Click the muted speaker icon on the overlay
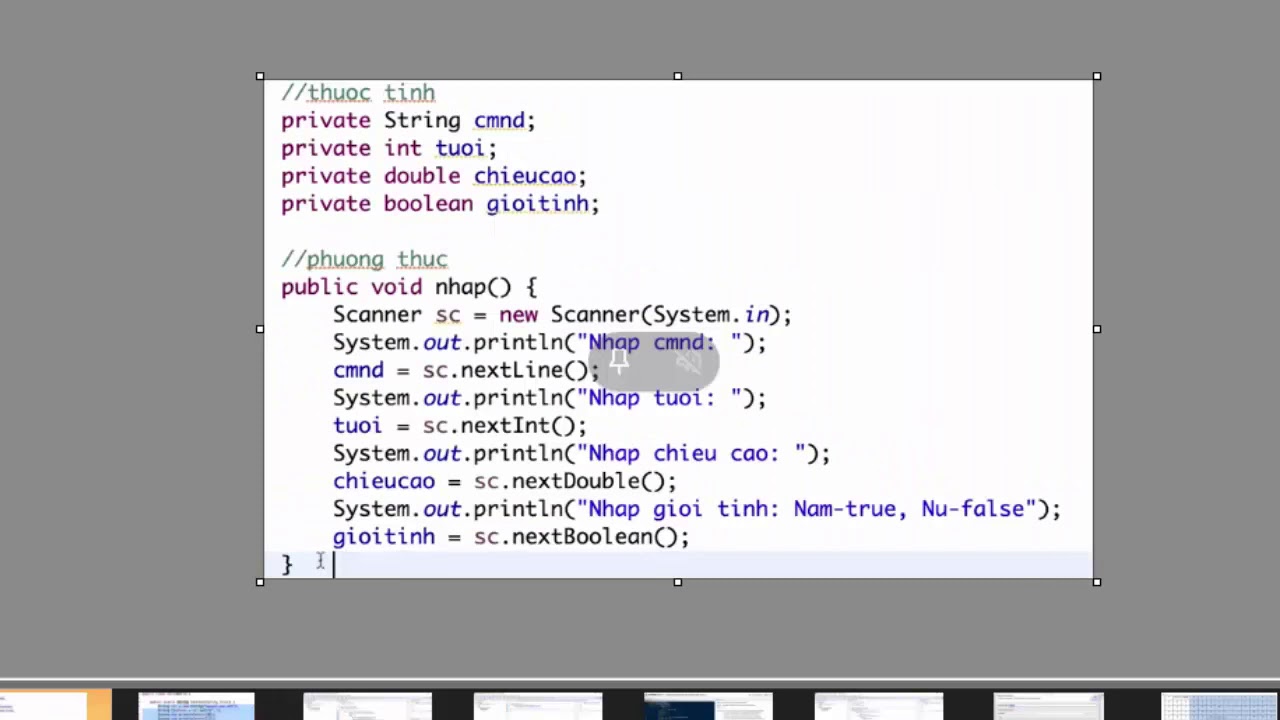Image resolution: width=1280 pixels, height=720 pixels. click(688, 361)
